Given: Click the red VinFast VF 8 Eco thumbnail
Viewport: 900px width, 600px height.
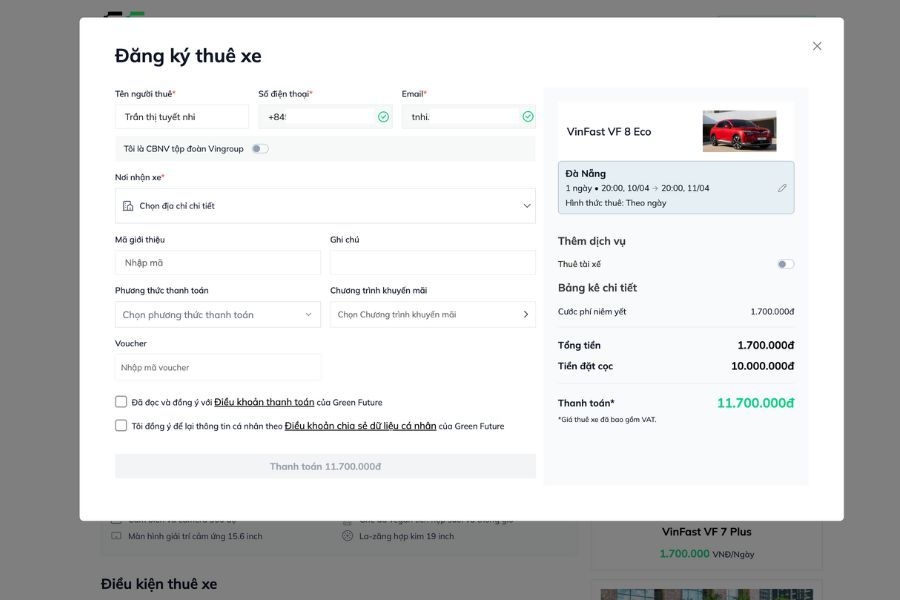Looking at the screenshot, I should tap(739, 131).
